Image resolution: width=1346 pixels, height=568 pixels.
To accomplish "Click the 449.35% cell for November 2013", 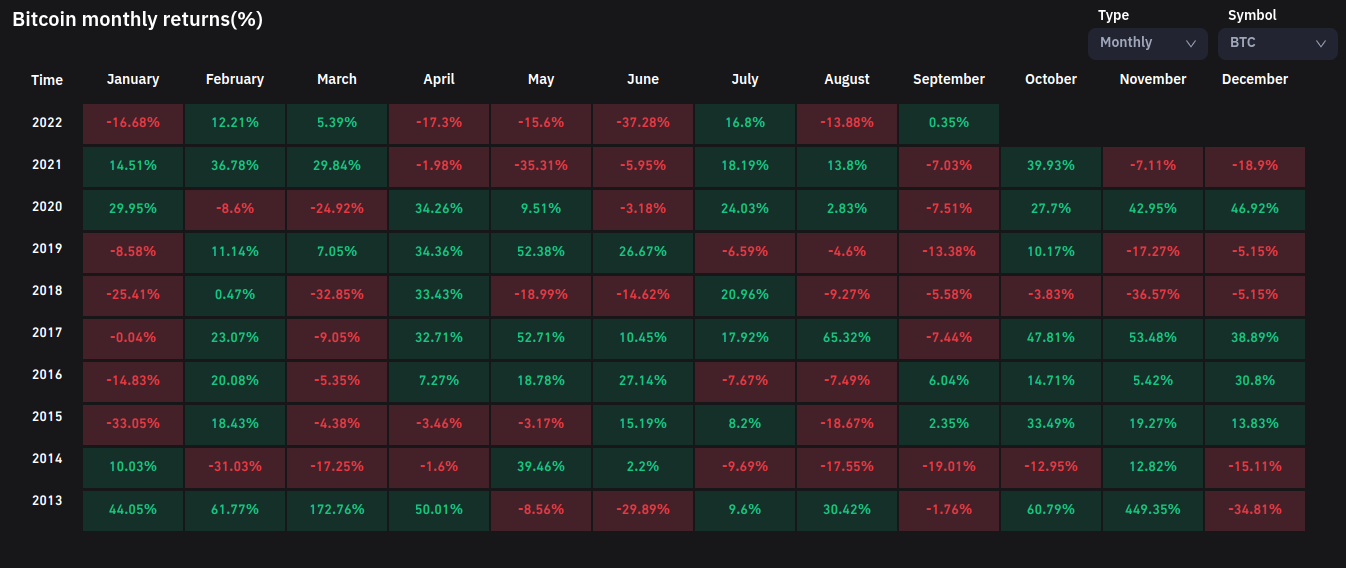I will pos(1153,509).
